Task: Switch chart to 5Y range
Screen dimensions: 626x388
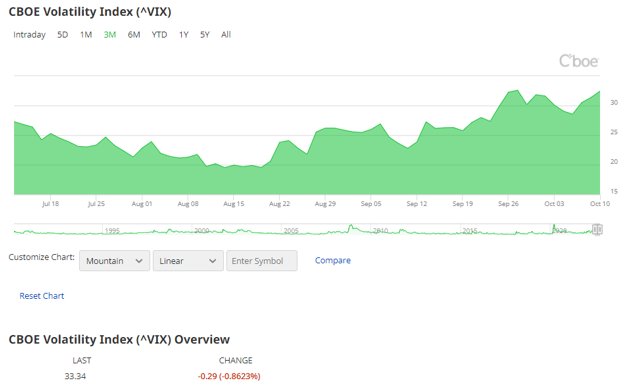Action: [205, 35]
